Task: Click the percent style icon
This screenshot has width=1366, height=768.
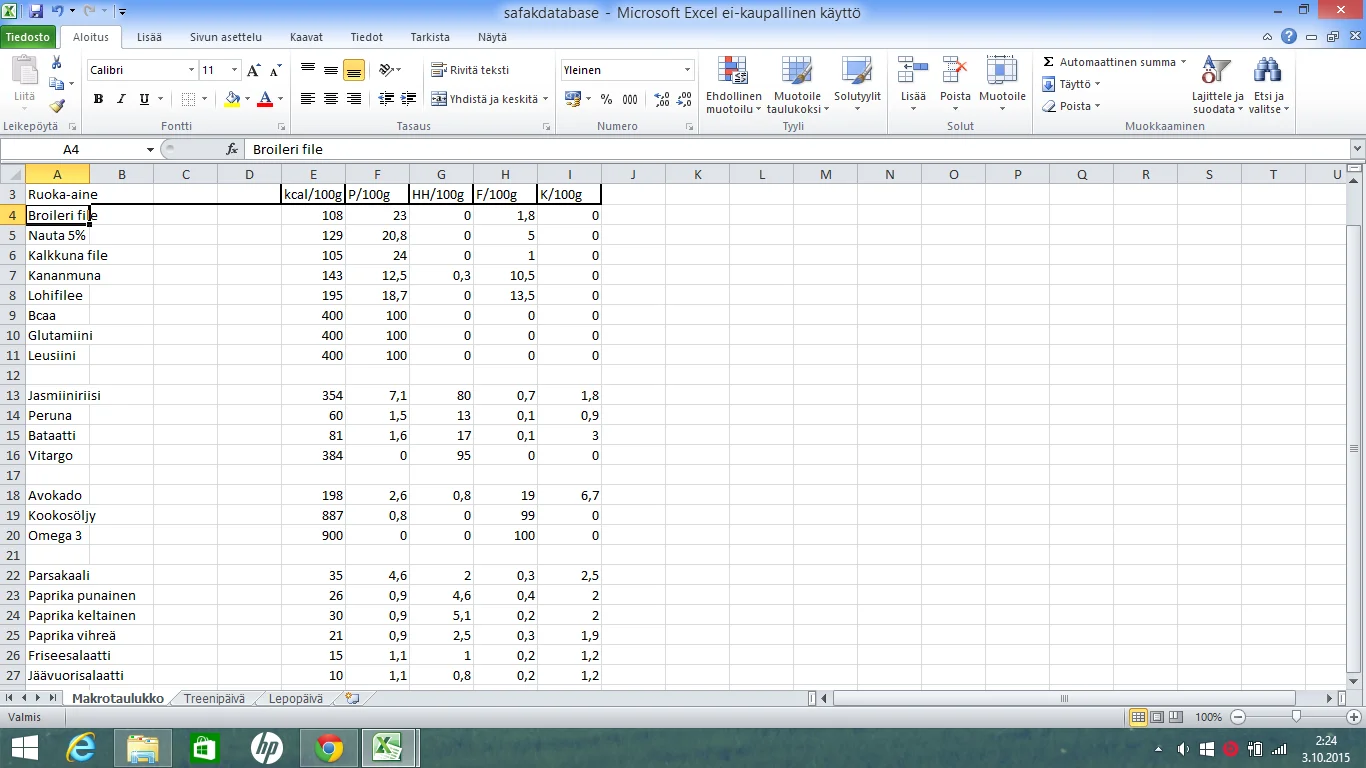Action: click(605, 99)
